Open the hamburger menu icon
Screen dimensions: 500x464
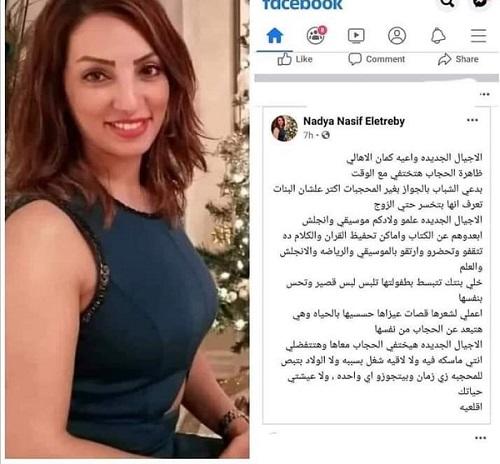coord(479,36)
